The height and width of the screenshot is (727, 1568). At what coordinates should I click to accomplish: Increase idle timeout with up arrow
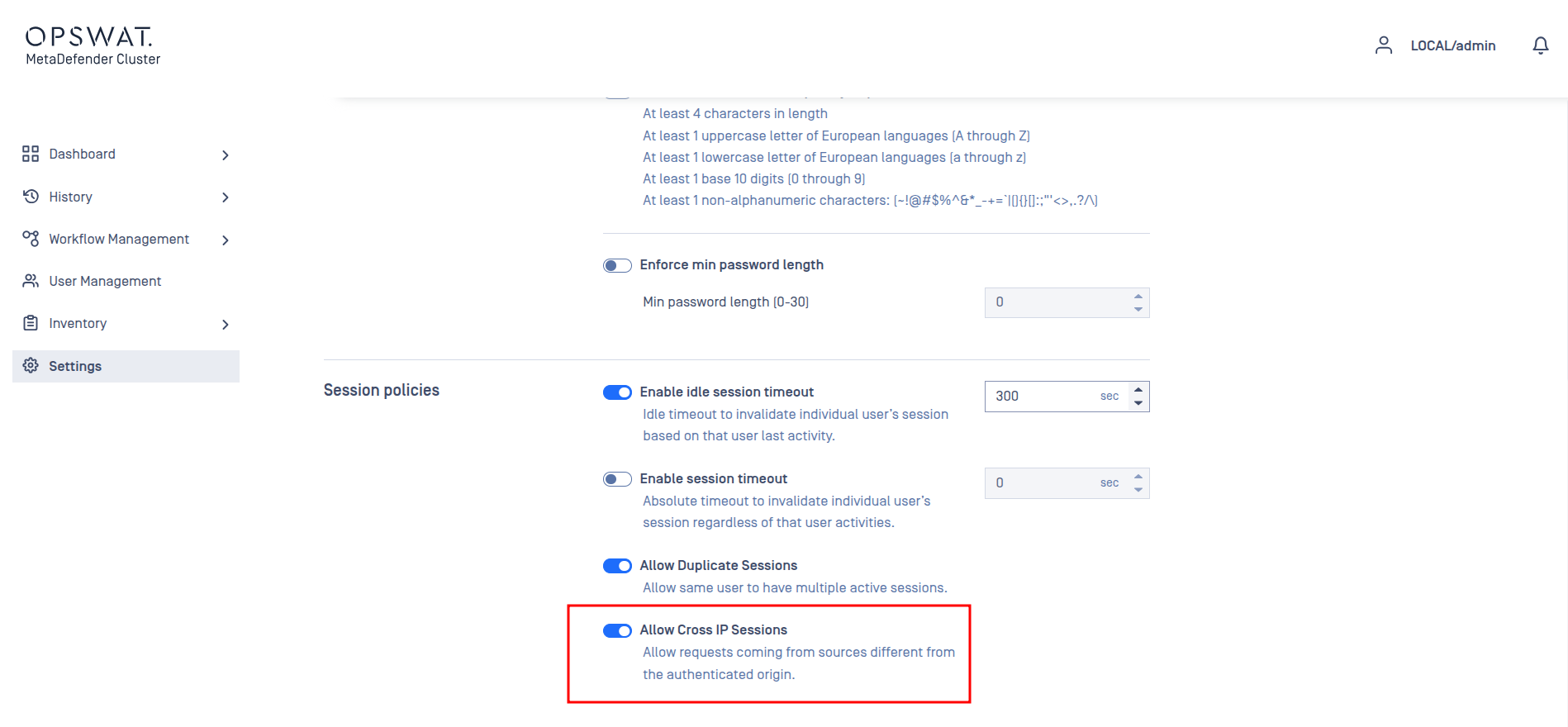coord(1138,390)
